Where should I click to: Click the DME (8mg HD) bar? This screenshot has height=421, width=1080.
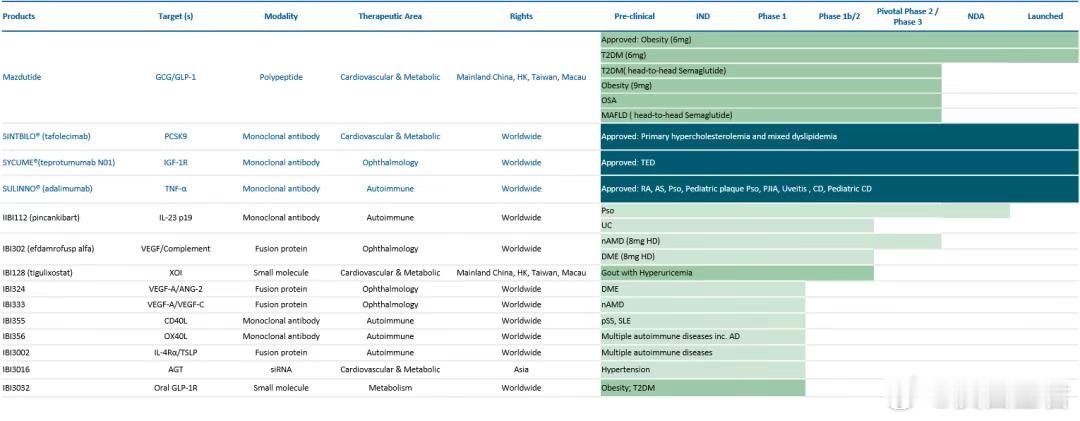[736, 257]
